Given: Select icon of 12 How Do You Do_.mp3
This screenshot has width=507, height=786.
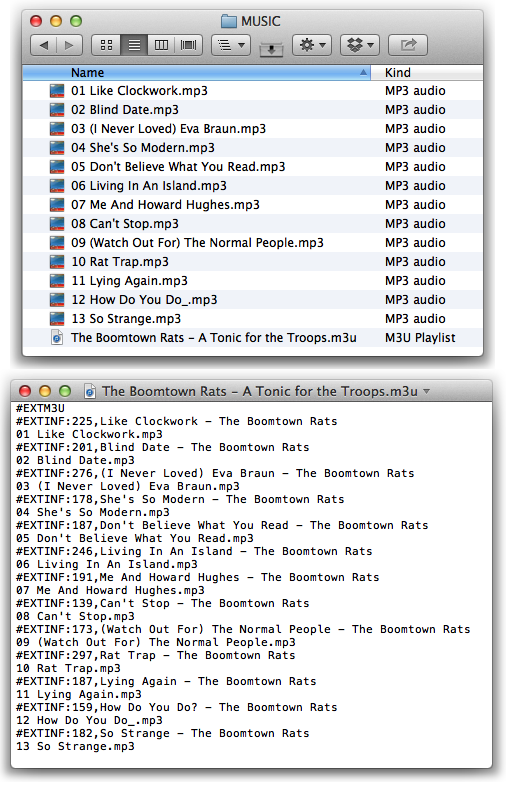Looking at the screenshot, I should coord(57,300).
